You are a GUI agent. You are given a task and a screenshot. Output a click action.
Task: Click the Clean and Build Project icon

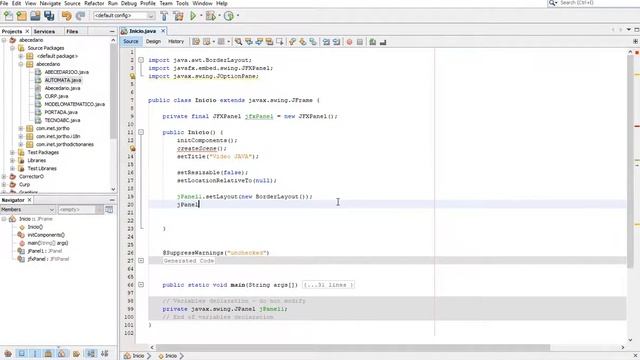click(178, 16)
